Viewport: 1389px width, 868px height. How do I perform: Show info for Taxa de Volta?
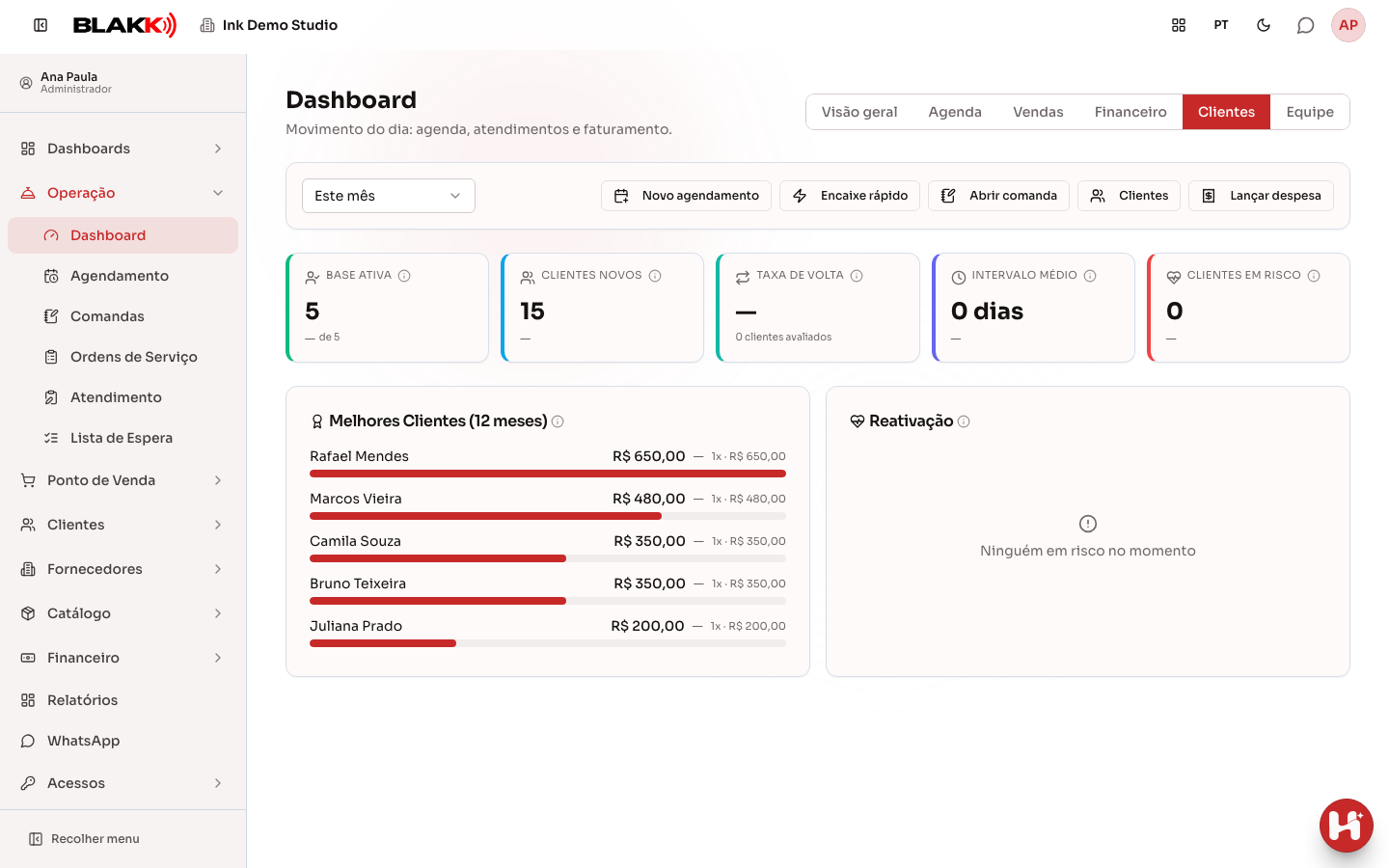click(x=857, y=276)
